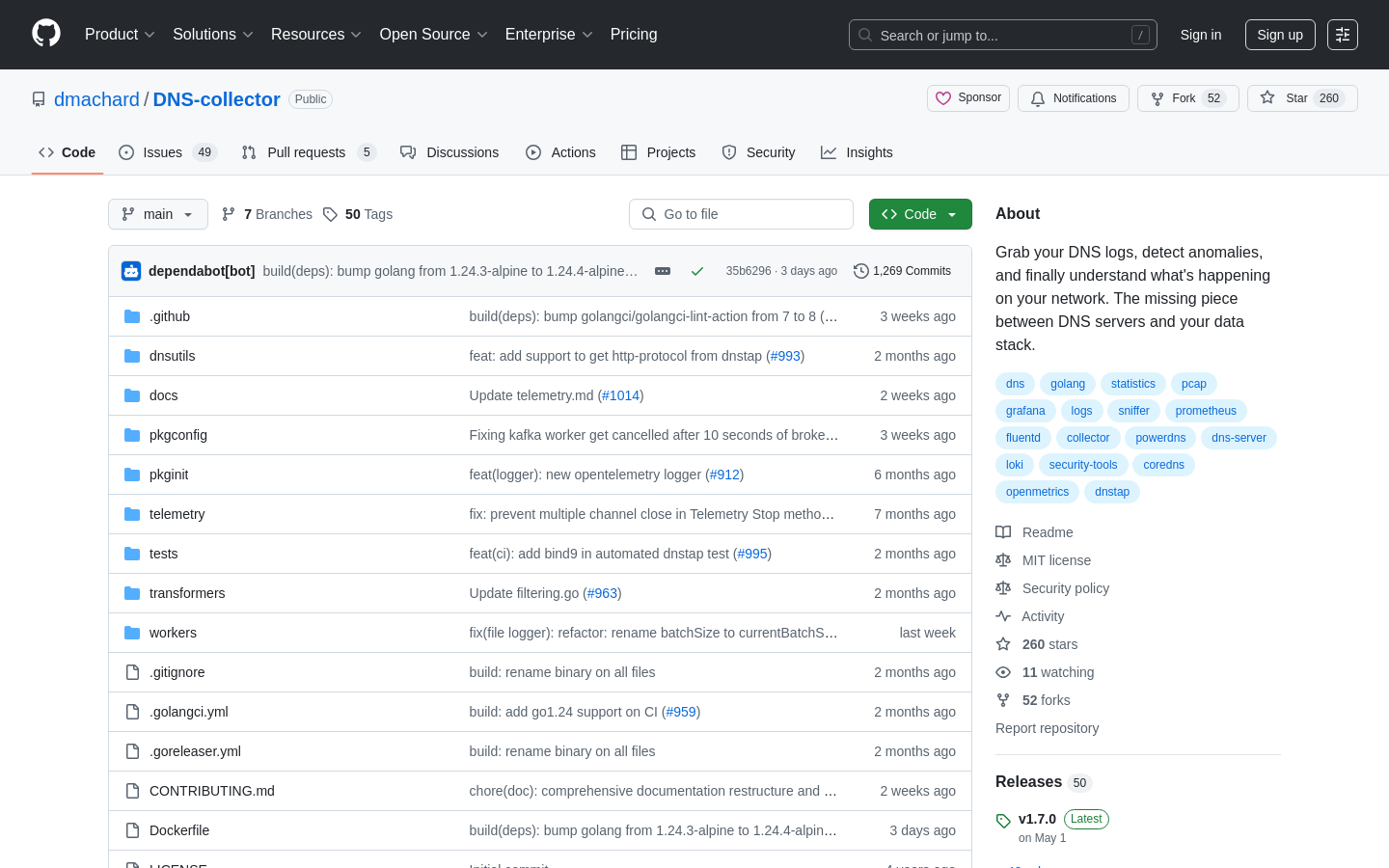Click the prometheus topic tag
The image size is (1389, 868).
(x=1206, y=411)
